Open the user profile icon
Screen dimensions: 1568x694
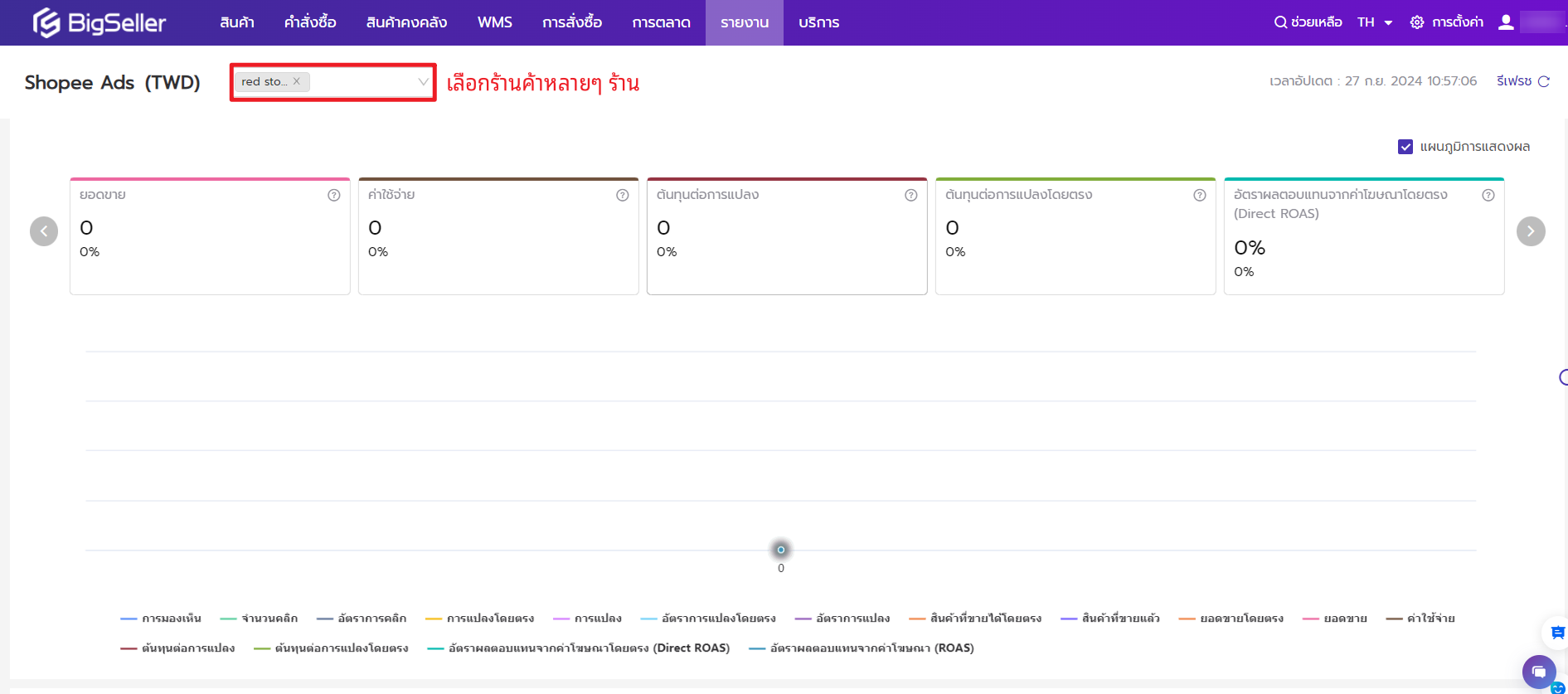pyautogui.click(x=1506, y=22)
